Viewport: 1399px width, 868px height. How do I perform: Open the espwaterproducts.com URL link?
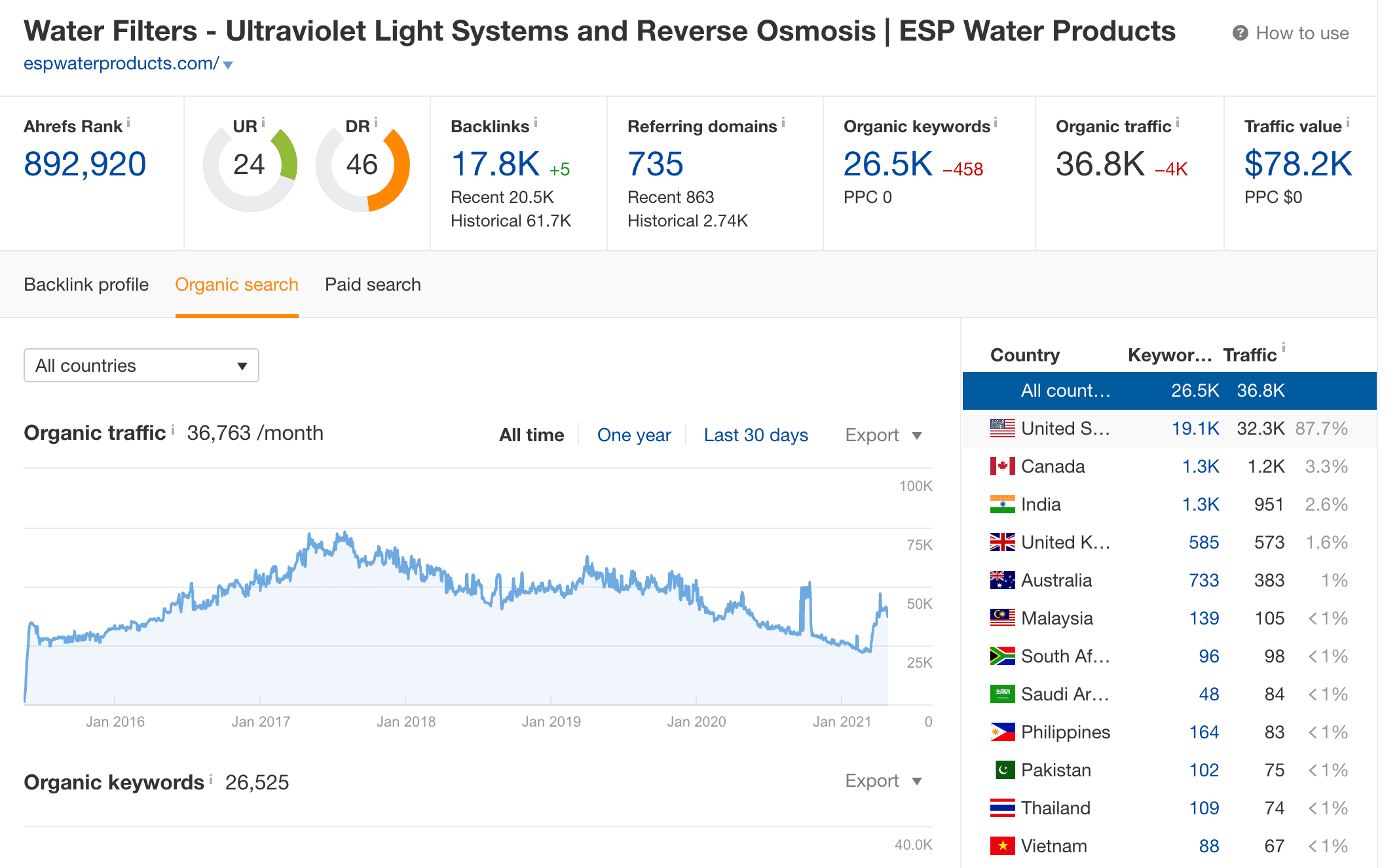[x=121, y=63]
